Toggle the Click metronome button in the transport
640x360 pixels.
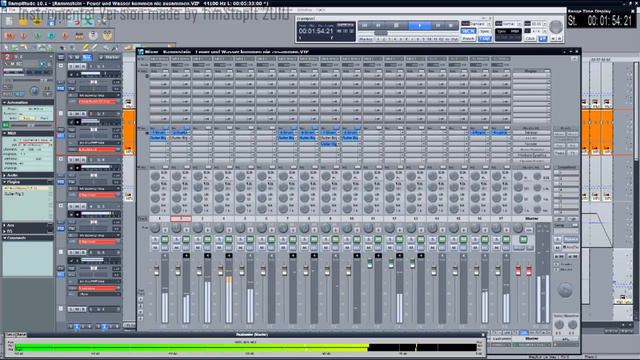(x=530, y=38)
